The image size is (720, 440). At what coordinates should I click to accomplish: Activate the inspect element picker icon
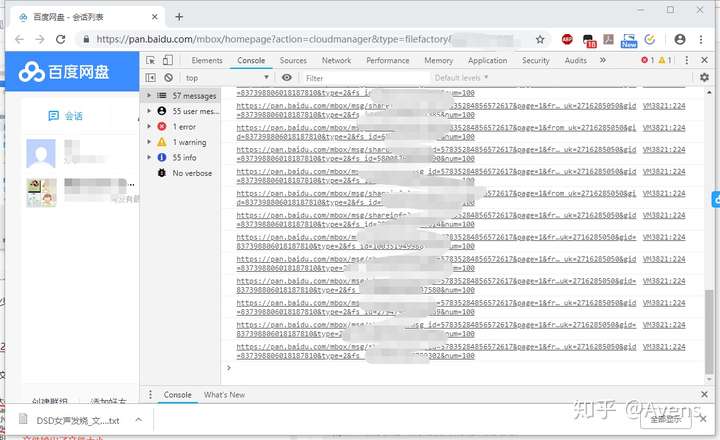tap(151, 60)
